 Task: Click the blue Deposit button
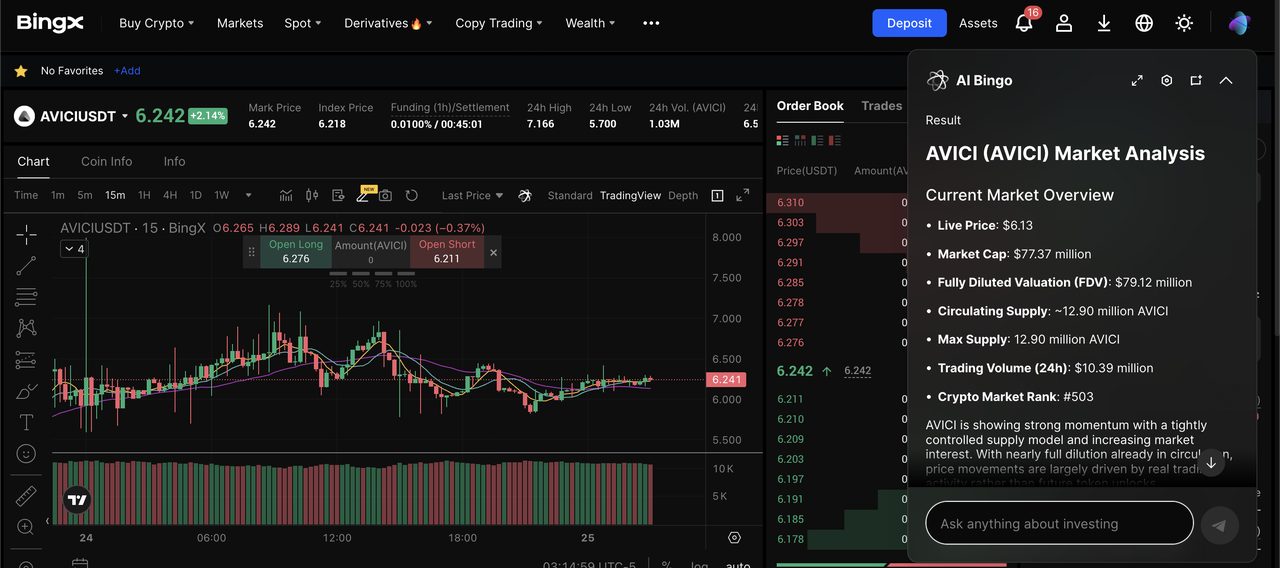pos(909,23)
